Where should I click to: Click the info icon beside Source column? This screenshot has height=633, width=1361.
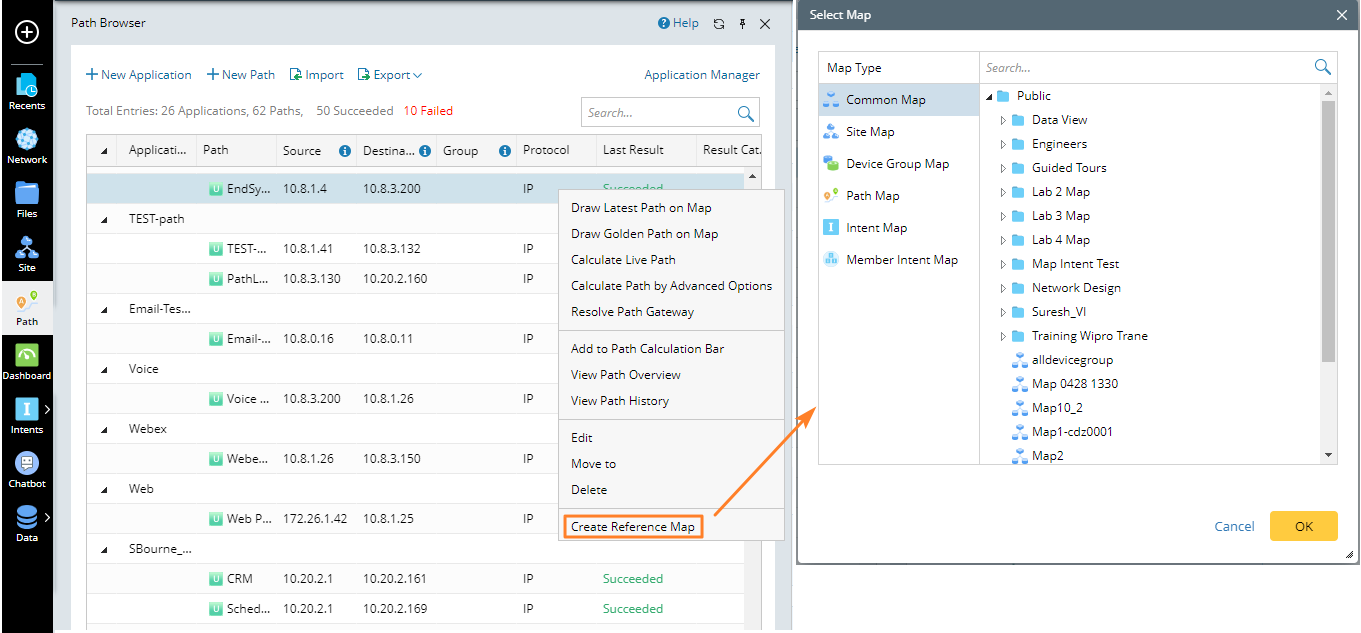coord(345,151)
